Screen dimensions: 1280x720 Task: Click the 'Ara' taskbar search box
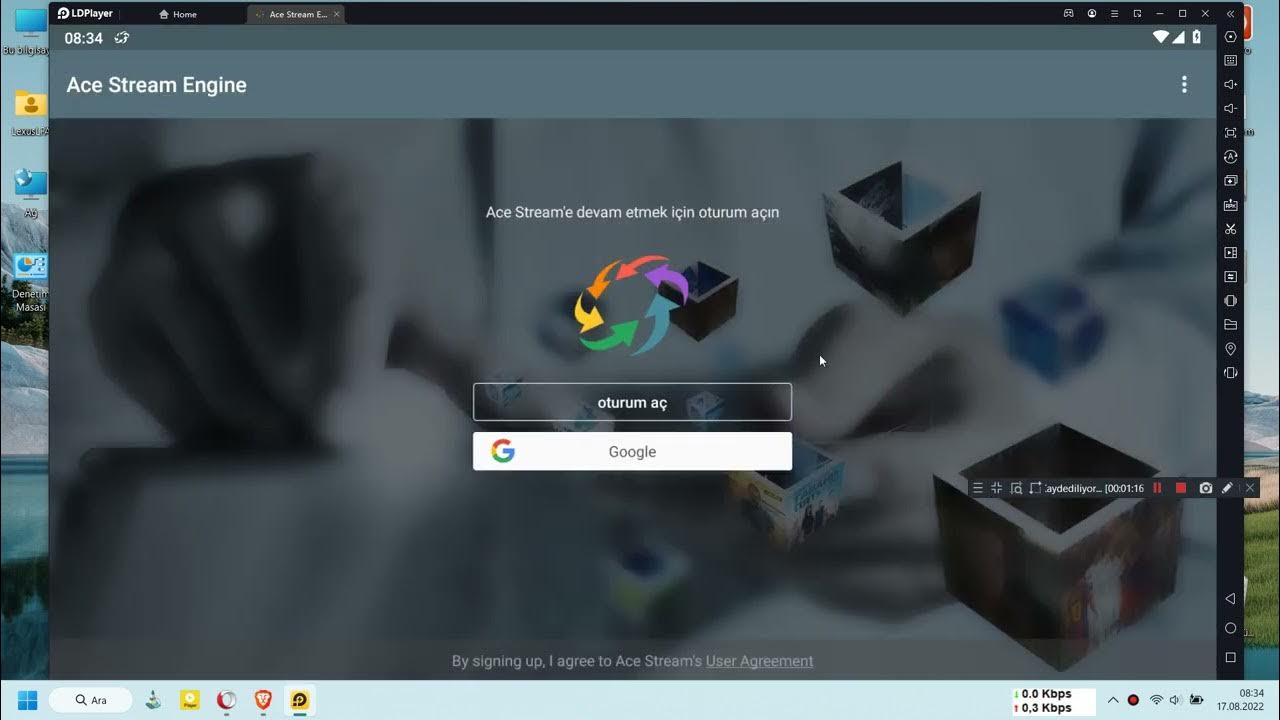tap(90, 700)
